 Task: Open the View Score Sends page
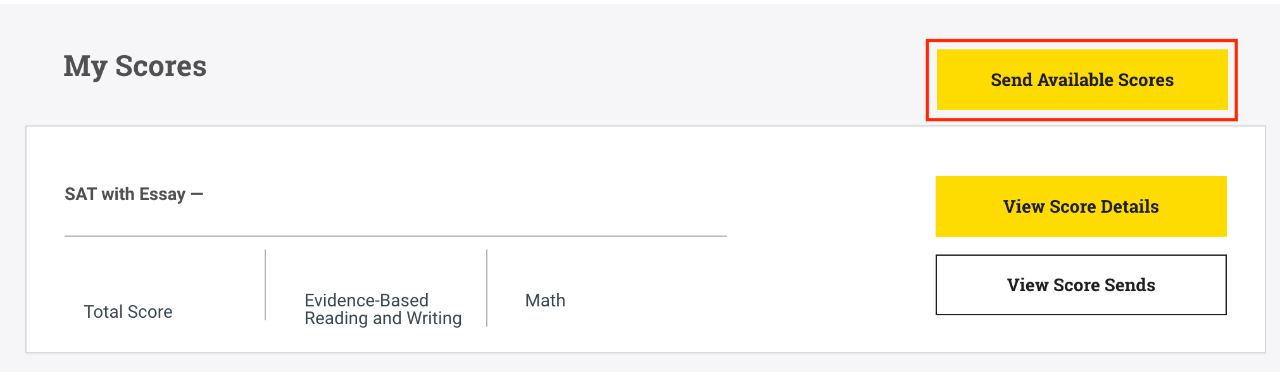click(1081, 285)
